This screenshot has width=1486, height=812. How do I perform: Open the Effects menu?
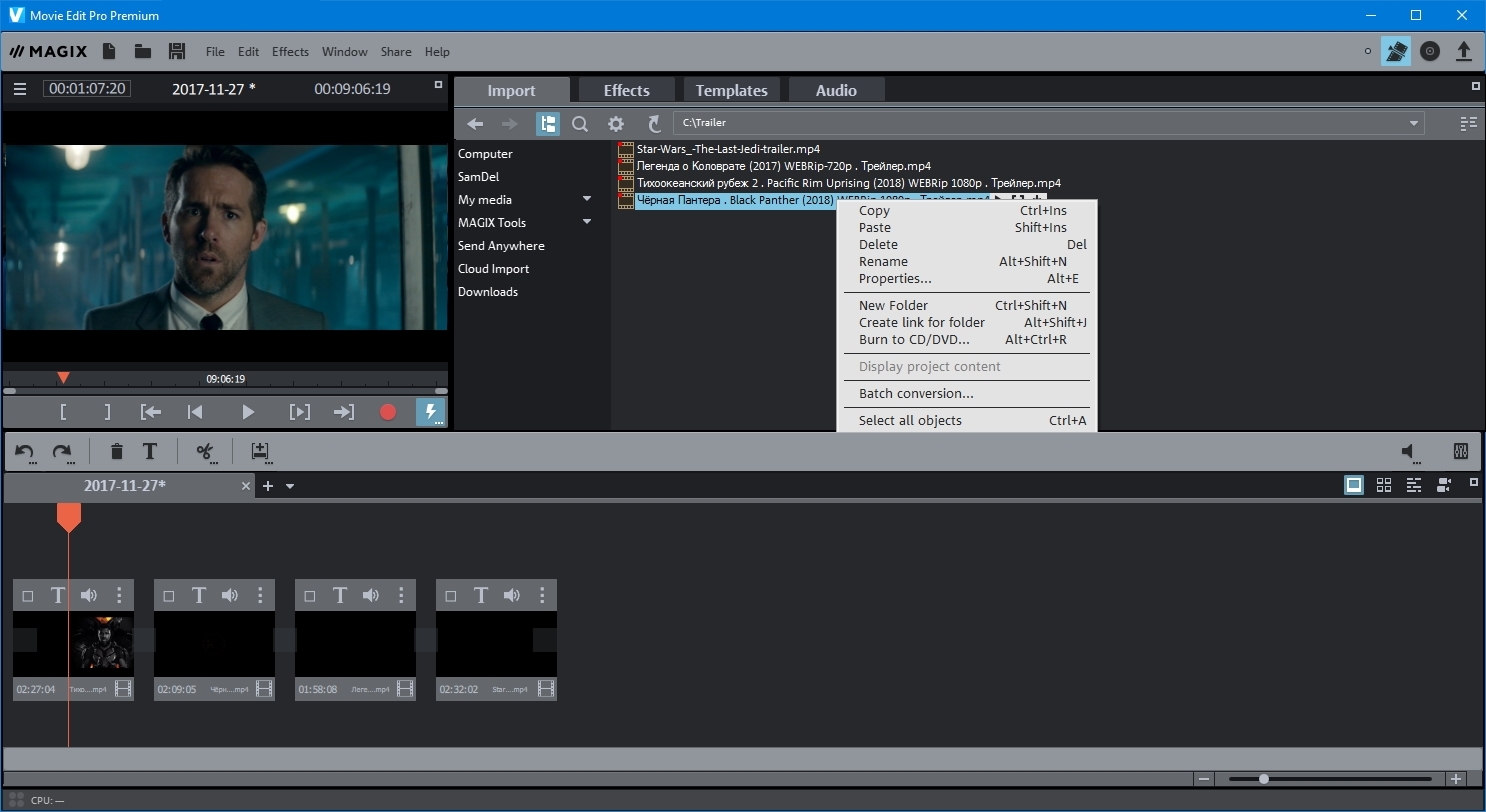coord(290,52)
